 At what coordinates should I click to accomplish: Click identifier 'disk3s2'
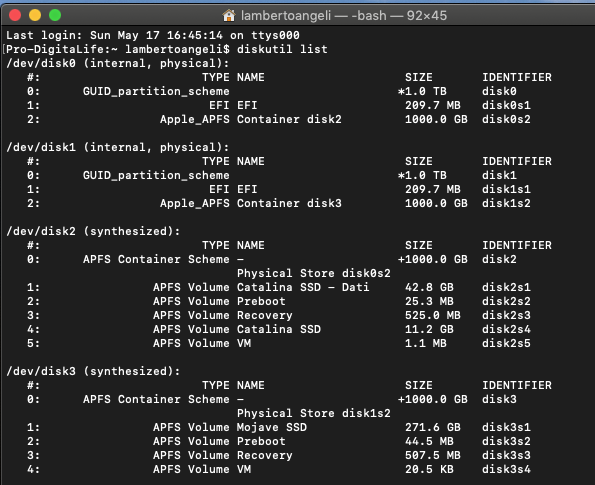(x=506, y=441)
